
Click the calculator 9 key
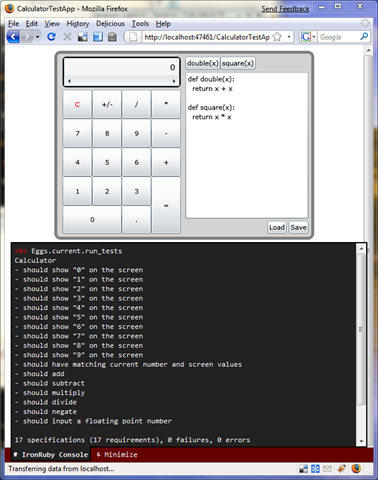tap(136, 133)
